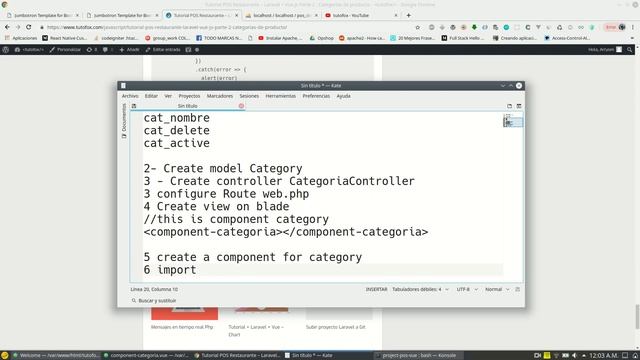Open the 'Instalar Apache...' bookmark
Screen dimensions: 640x360
(280, 38)
